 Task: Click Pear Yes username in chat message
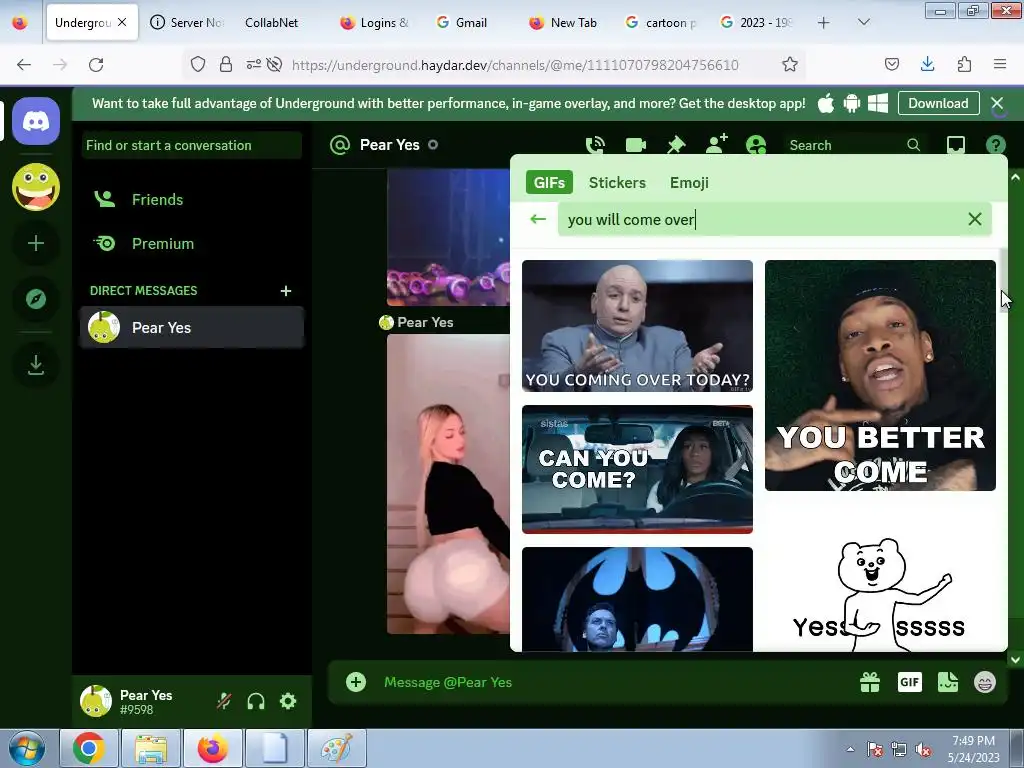[x=425, y=322]
